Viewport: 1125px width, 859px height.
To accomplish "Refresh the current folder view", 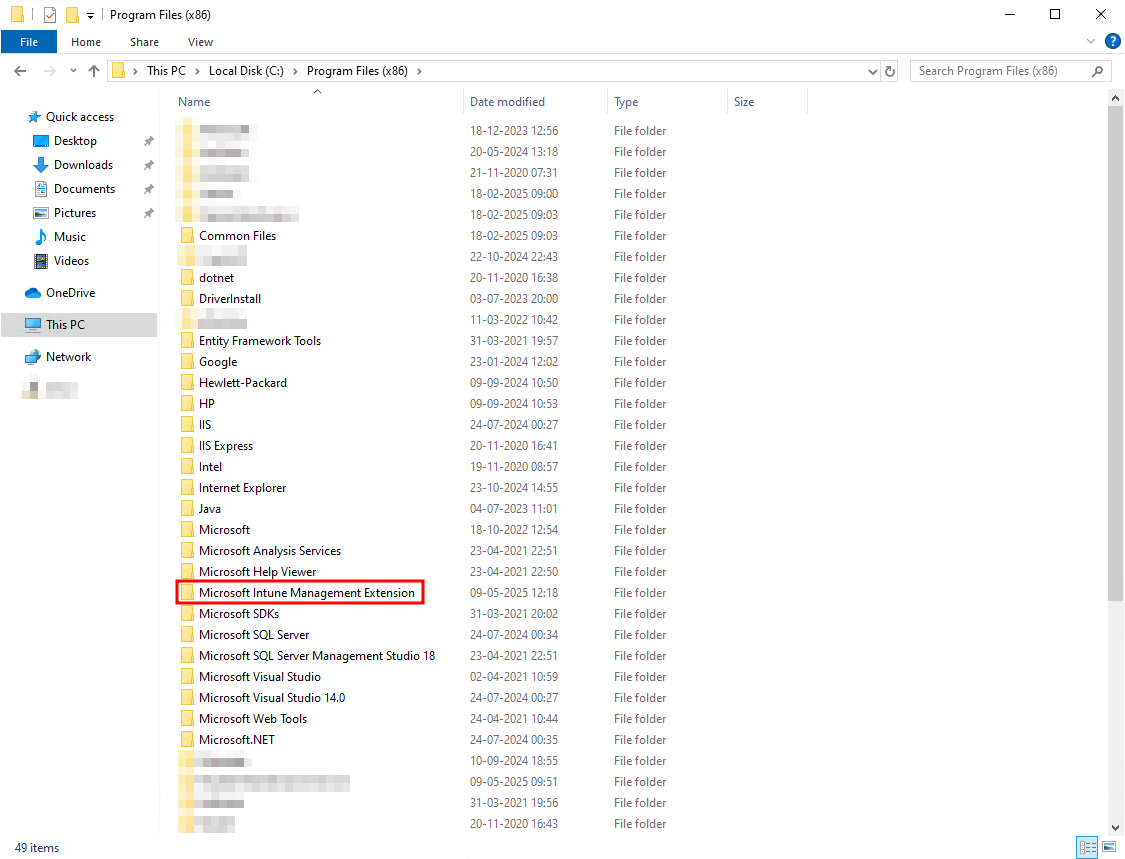I will pyautogui.click(x=890, y=71).
